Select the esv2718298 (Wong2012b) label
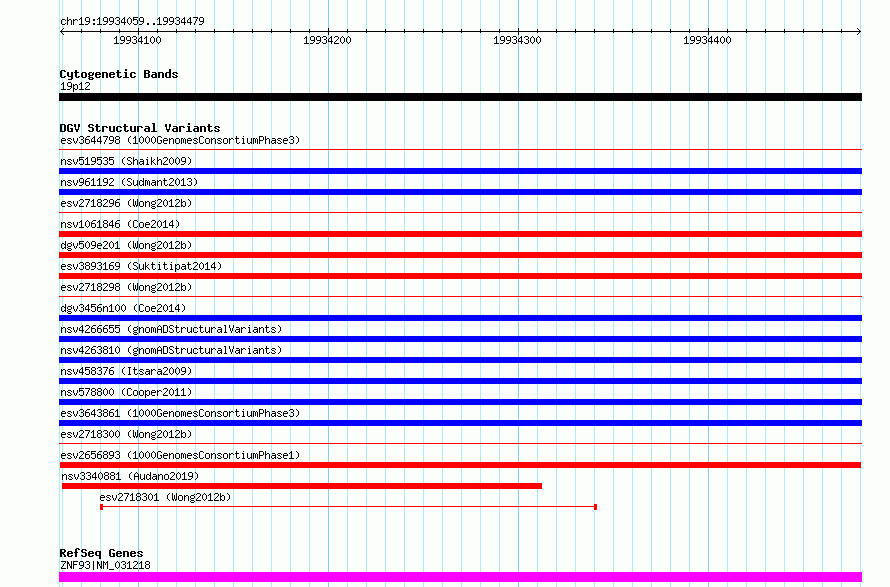890x587 pixels. 126,287
